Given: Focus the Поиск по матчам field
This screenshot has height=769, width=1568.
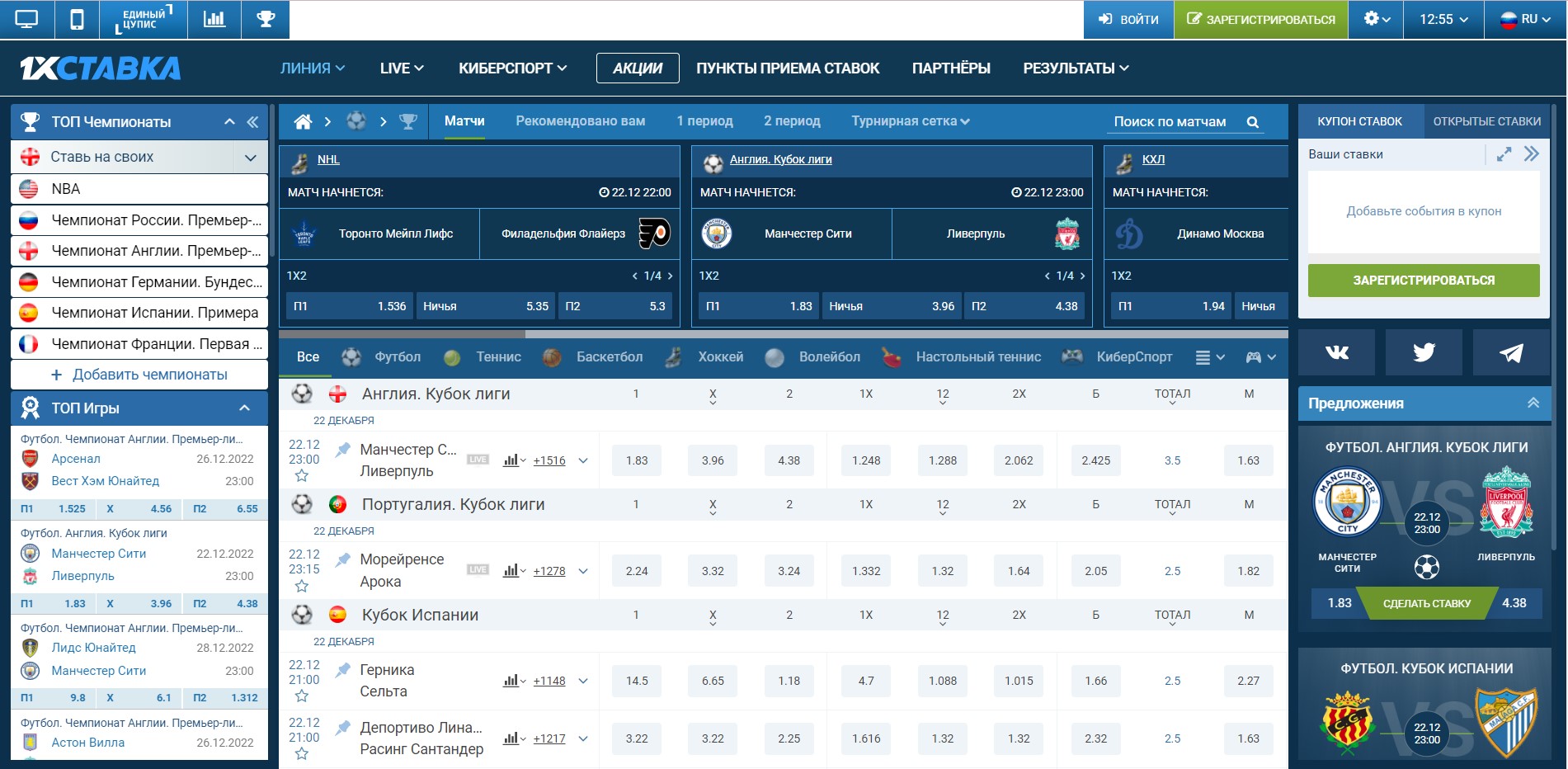Looking at the screenshot, I should [x=1171, y=122].
